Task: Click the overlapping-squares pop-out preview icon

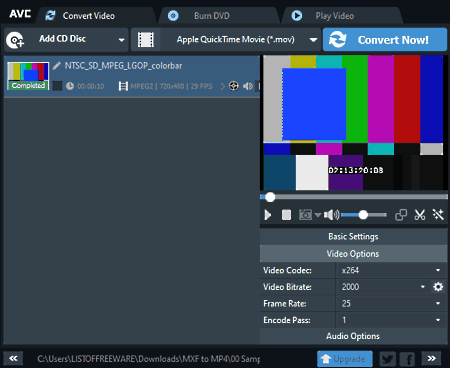Action: point(401,215)
